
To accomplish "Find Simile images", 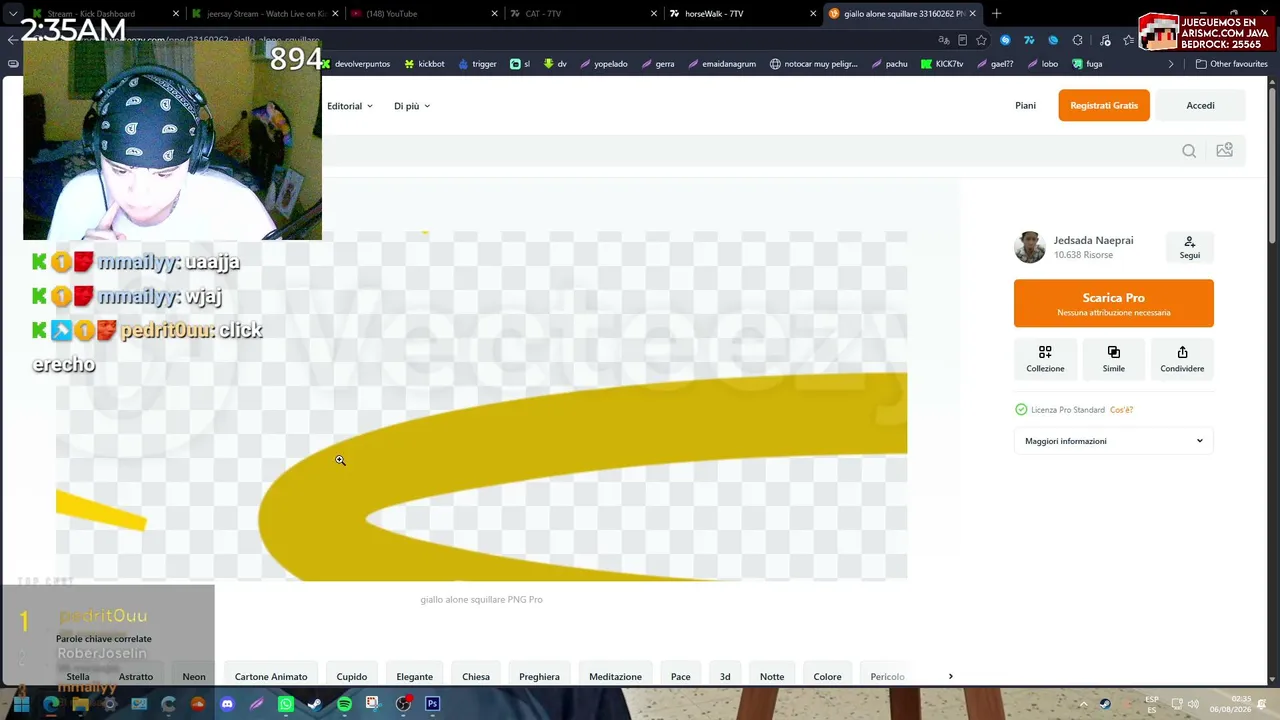I will coord(1113,359).
